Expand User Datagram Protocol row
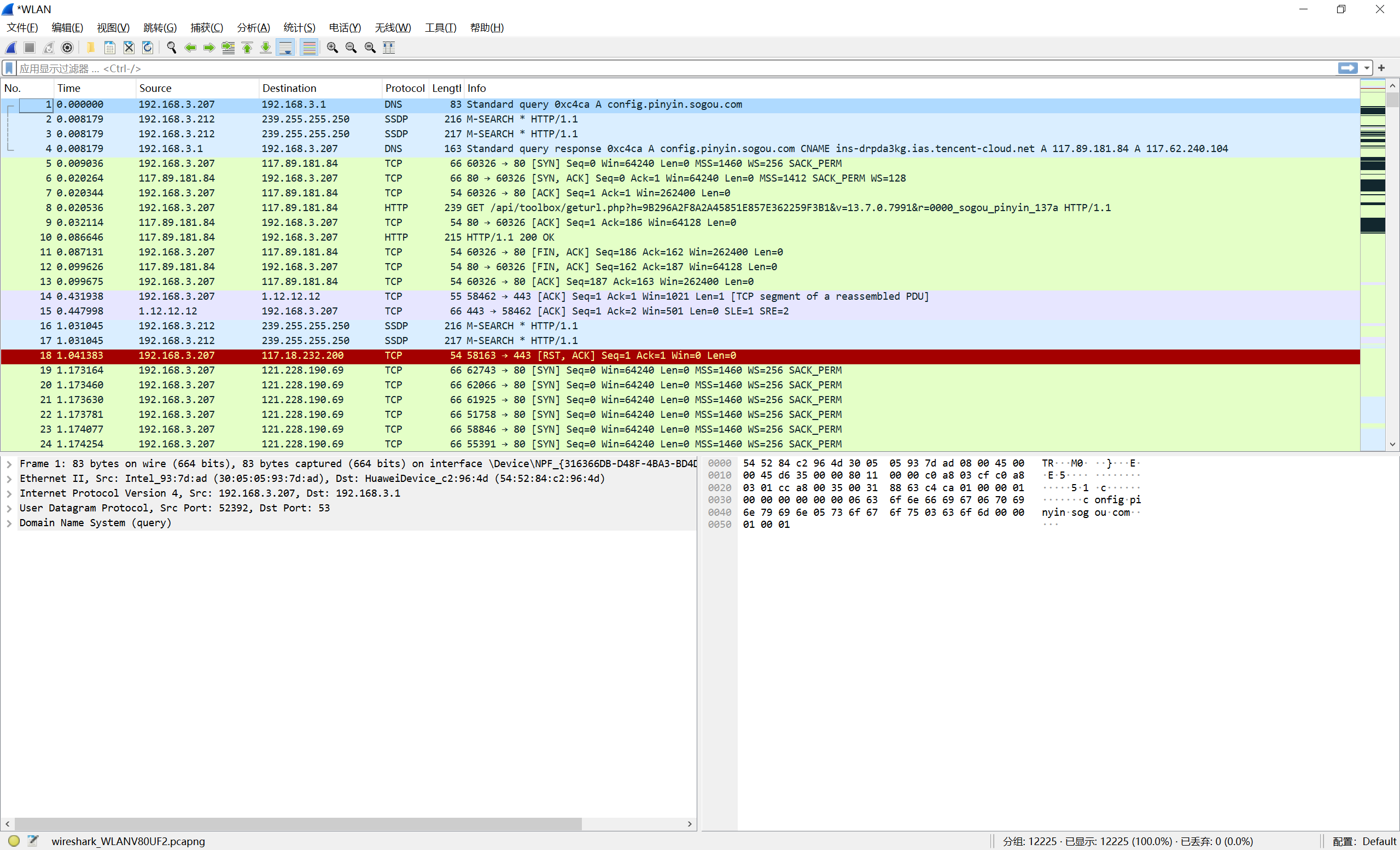The width and height of the screenshot is (1400, 850). pos(9,508)
